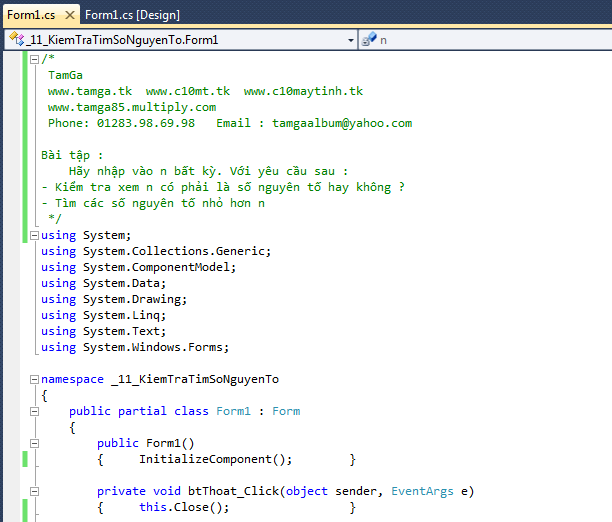Click the dropdown arrow of the class selector
Image resolution: width=612 pixels, height=522 pixels.
350,40
